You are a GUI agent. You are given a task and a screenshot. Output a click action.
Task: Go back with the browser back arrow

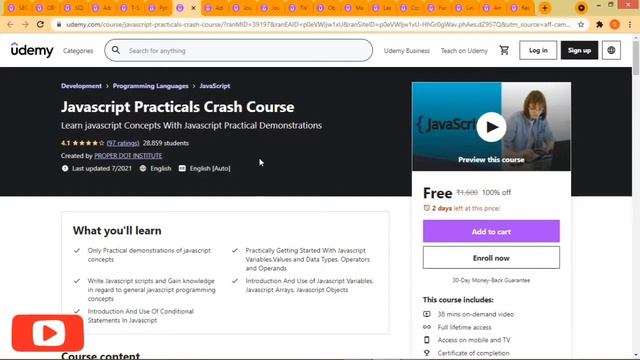pos(10,24)
